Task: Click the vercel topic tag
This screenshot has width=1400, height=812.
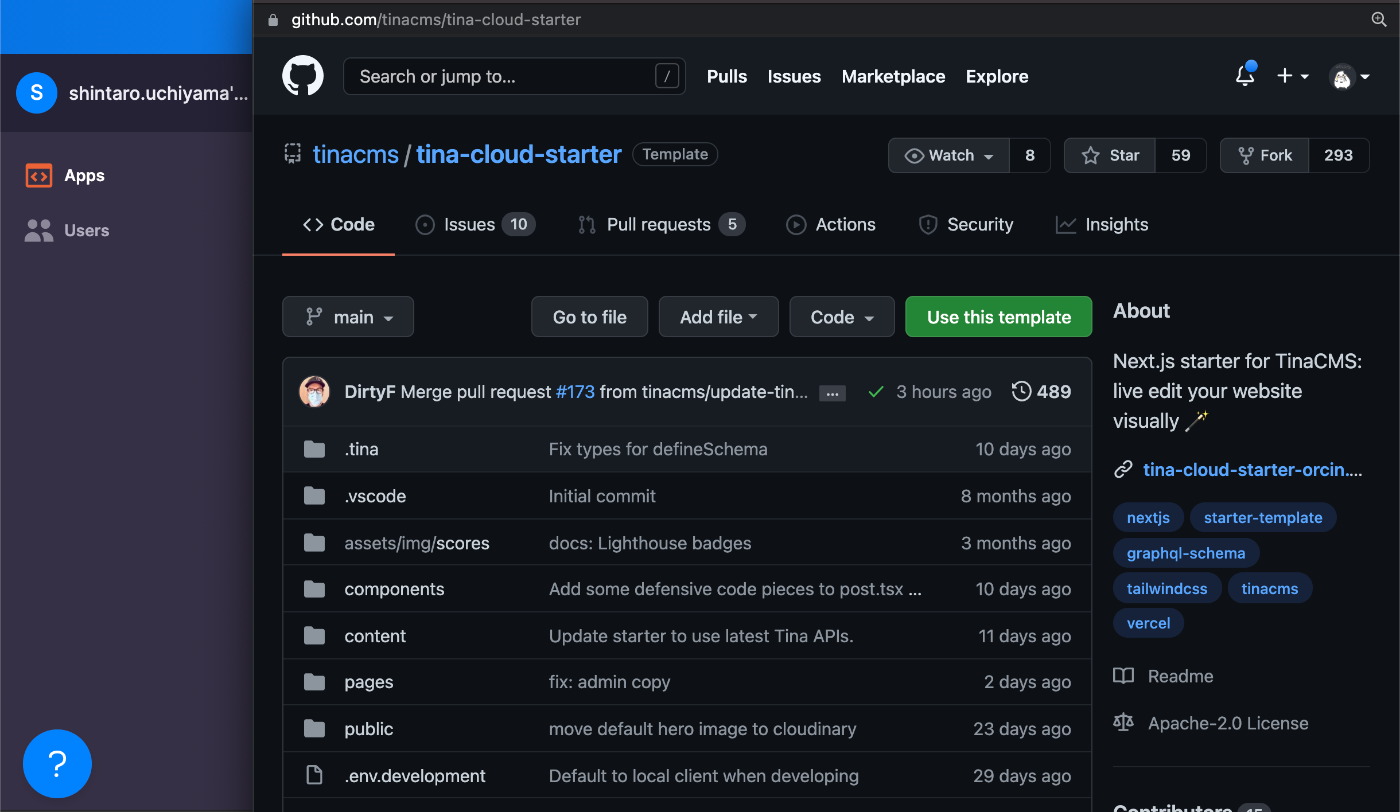Action: pyautogui.click(x=1148, y=624)
